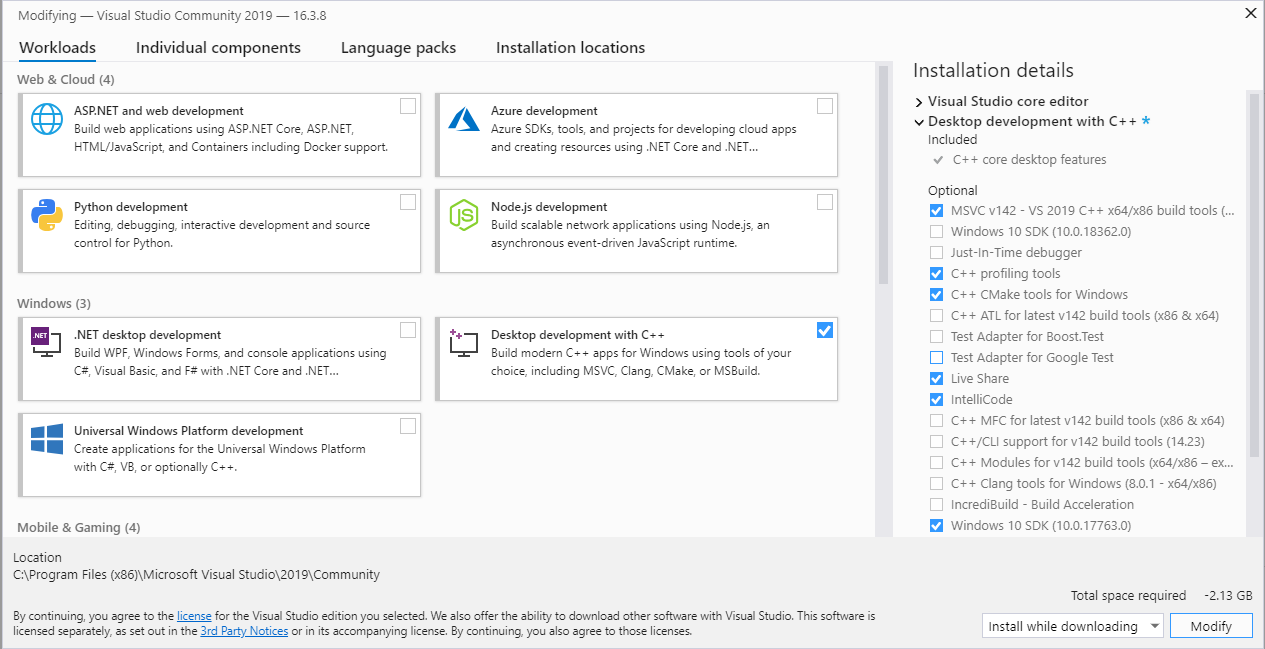The image size is (1265, 649).
Task: Check C++ Modules for v142 build tools
Action: coord(936,463)
